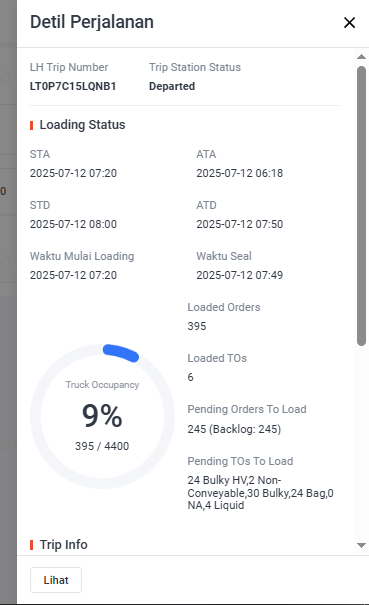Click the Lihat button
This screenshot has height=605, width=369.
coord(56,580)
